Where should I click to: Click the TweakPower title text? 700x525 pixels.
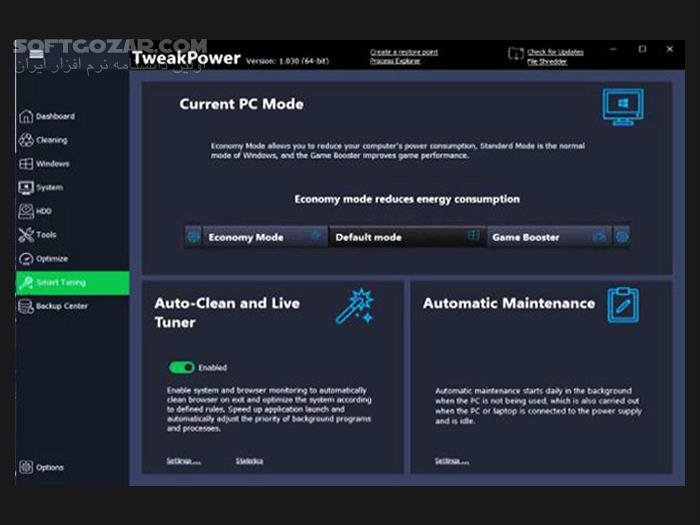pyautogui.click(x=187, y=58)
